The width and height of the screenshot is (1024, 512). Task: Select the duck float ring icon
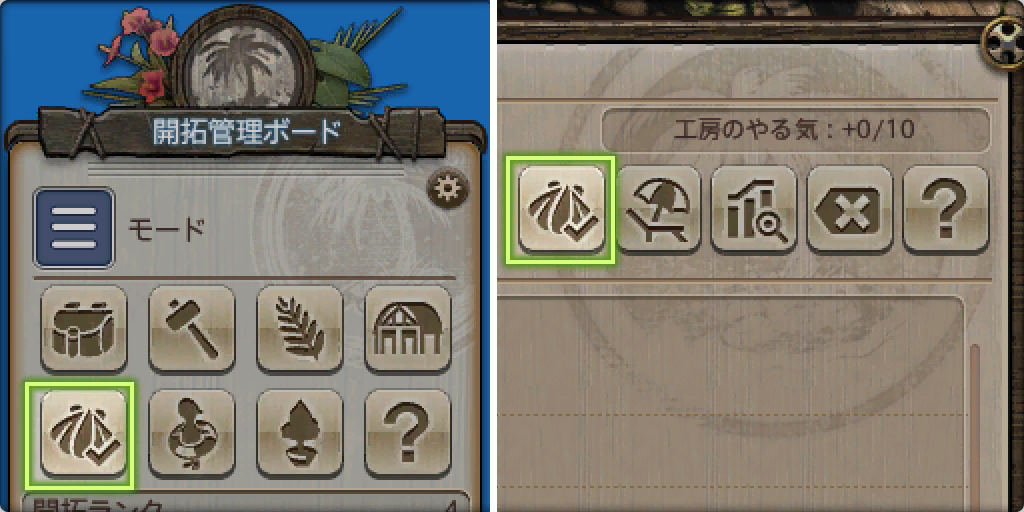[191, 433]
